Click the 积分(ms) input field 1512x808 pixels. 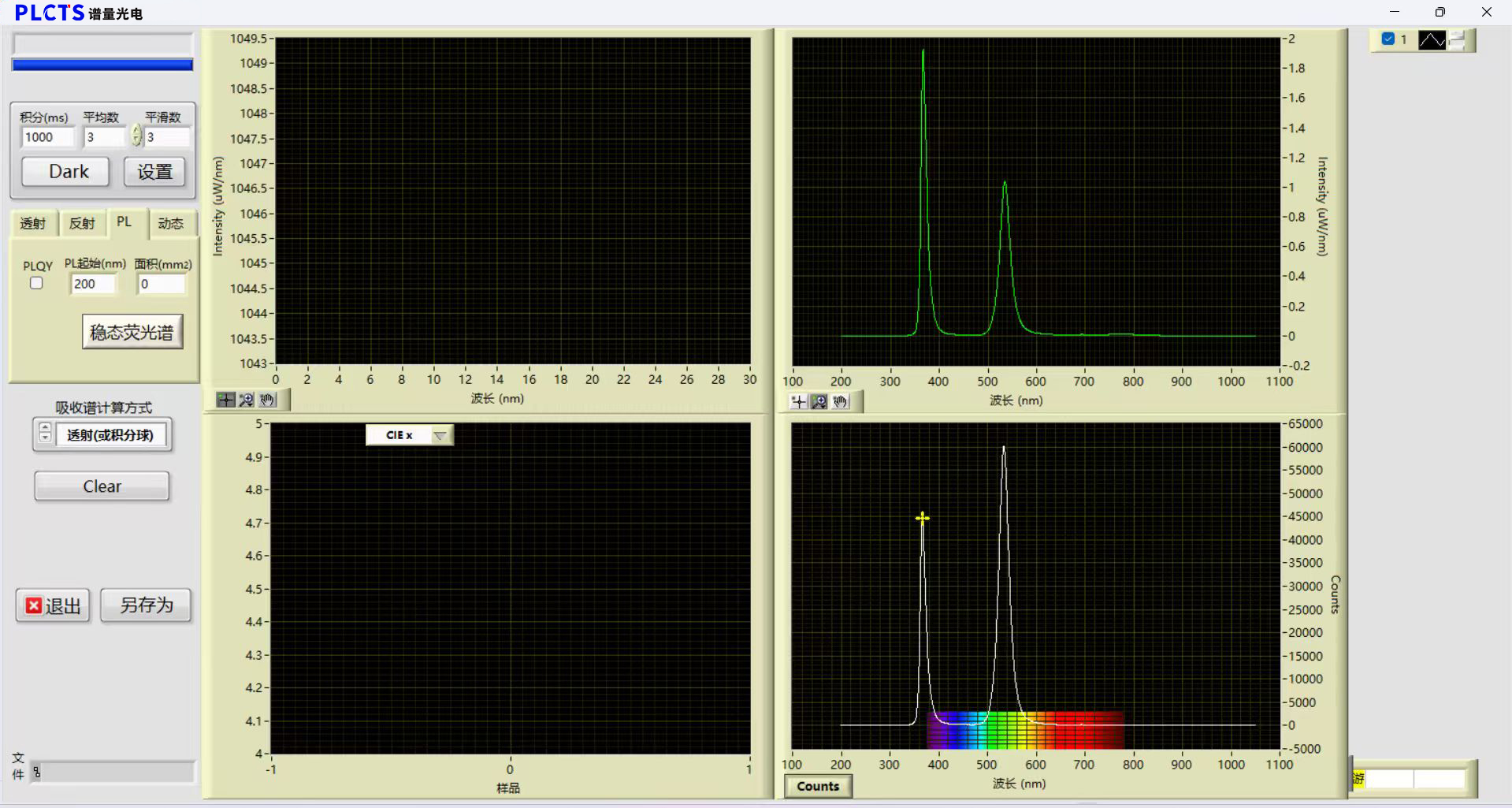pyautogui.click(x=47, y=137)
